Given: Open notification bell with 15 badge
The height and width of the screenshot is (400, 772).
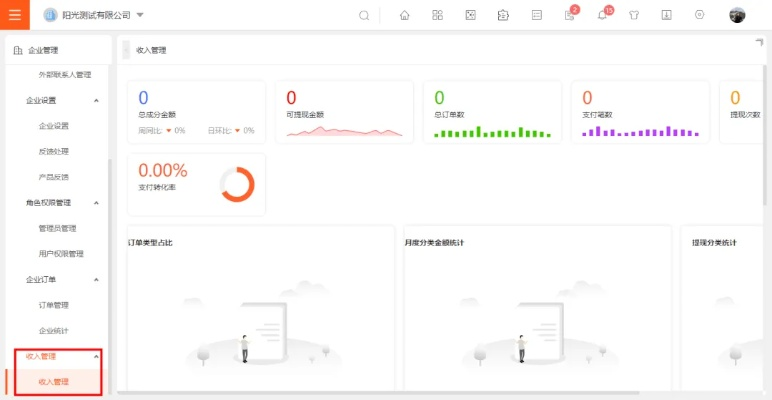Looking at the screenshot, I should pyautogui.click(x=602, y=15).
